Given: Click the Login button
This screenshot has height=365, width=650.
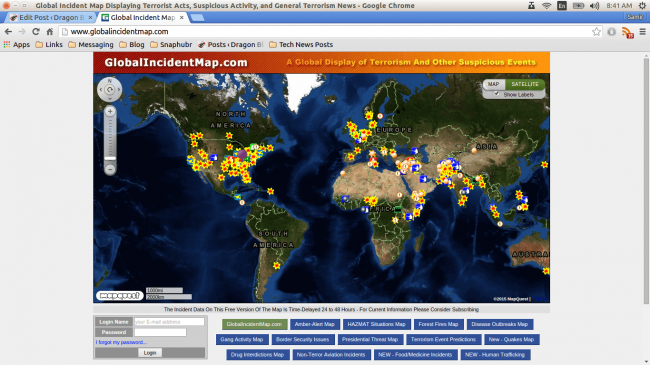Looking at the screenshot, I should (150, 353).
